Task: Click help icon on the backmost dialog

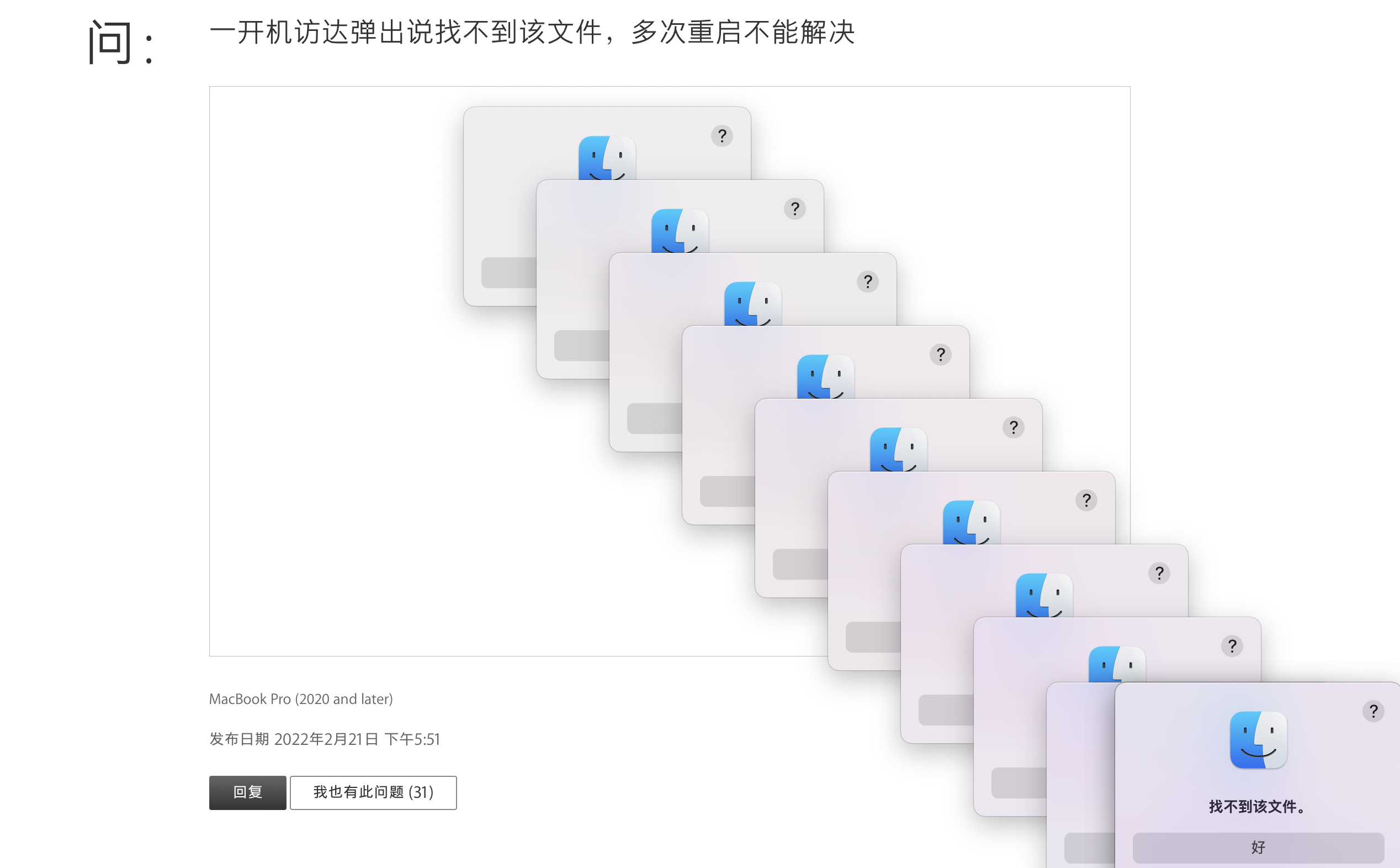Action: click(x=722, y=136)
